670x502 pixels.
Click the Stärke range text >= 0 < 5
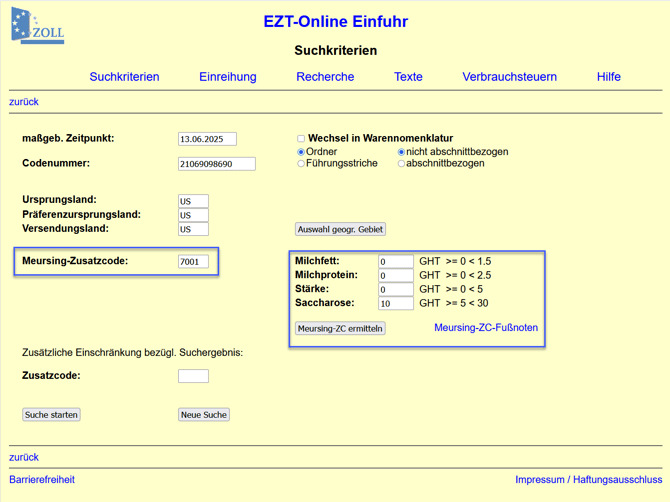click(464, 289)
